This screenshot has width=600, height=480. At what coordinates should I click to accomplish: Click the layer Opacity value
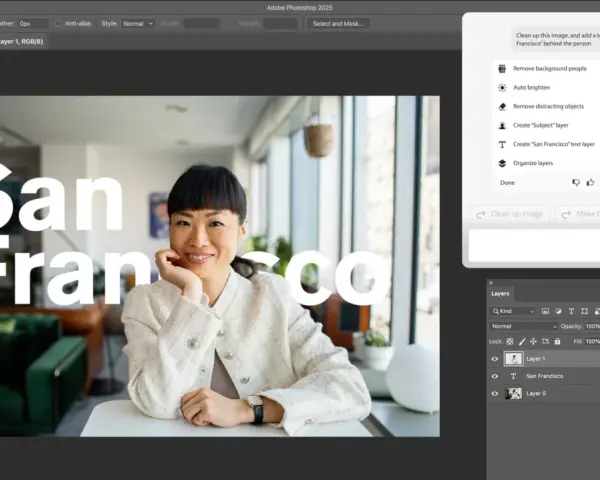tap(592, 327)
